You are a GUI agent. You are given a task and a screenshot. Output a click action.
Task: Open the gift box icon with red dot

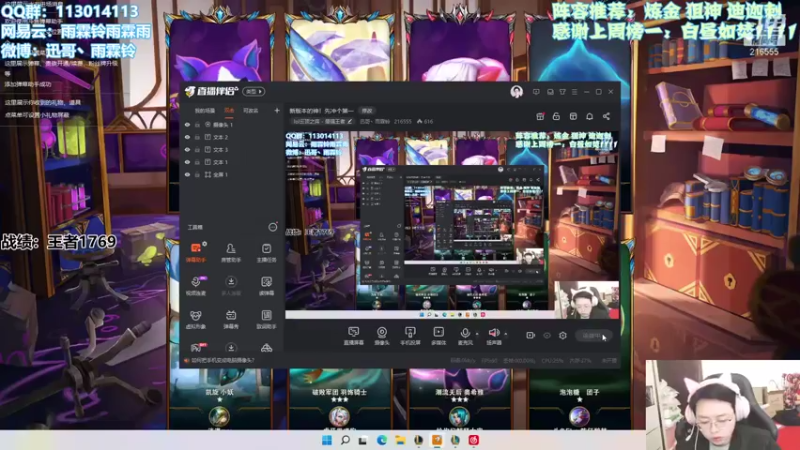point(540,116)
